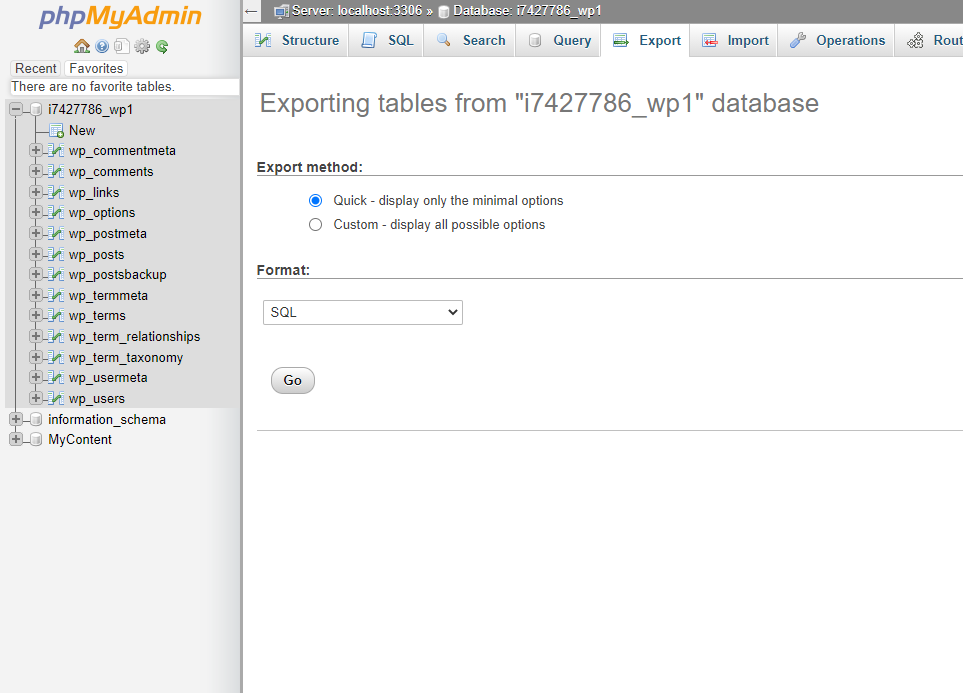This screenshot has width=963, height=693.
Task: Click New to create a table
Action: click(82, 130)
